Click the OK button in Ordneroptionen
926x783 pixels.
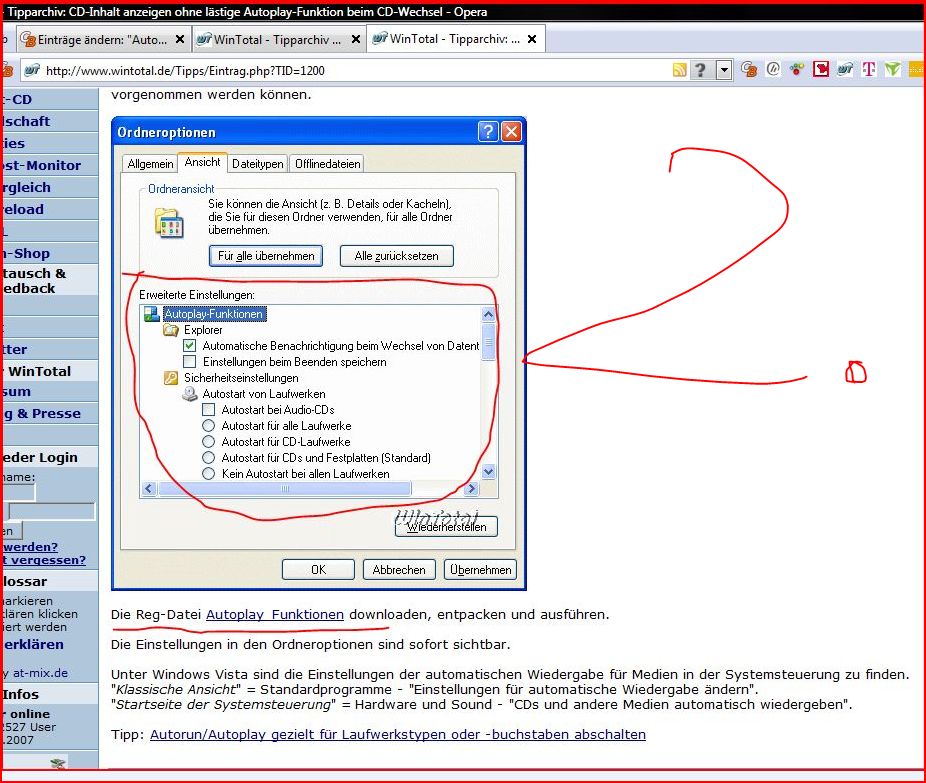pos(318,570)
